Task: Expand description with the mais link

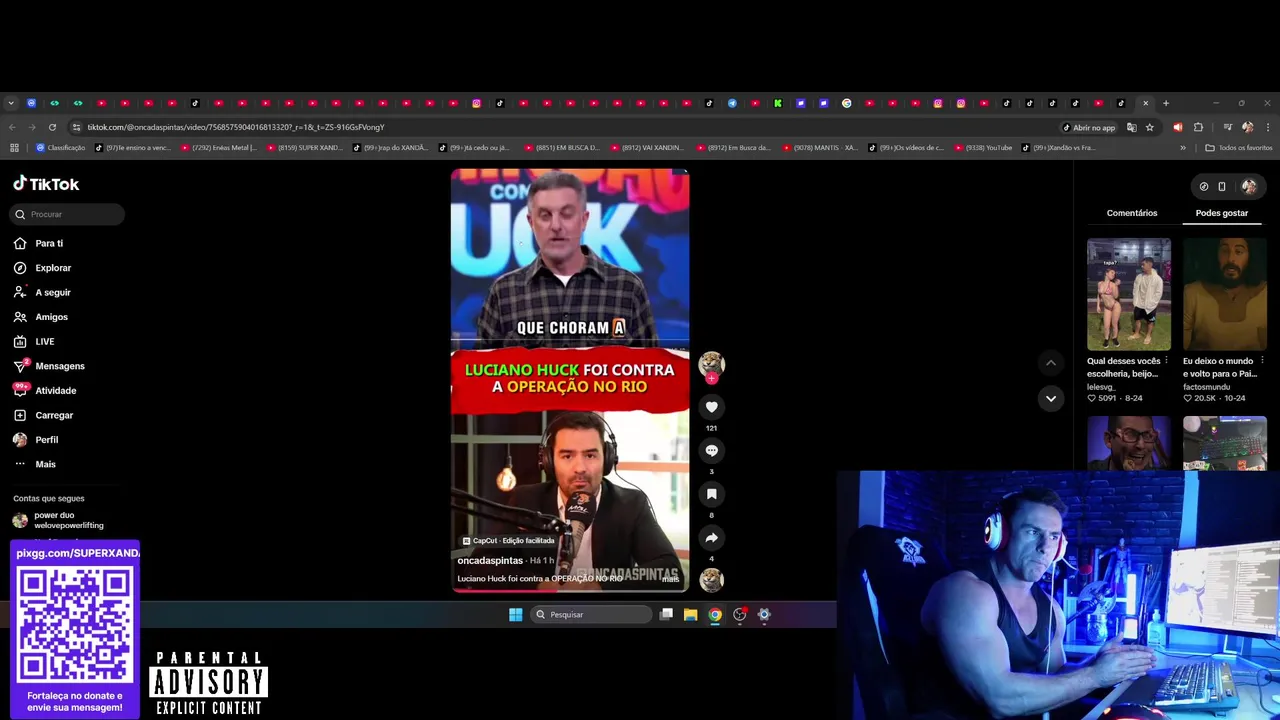Action: pos(670,579)
